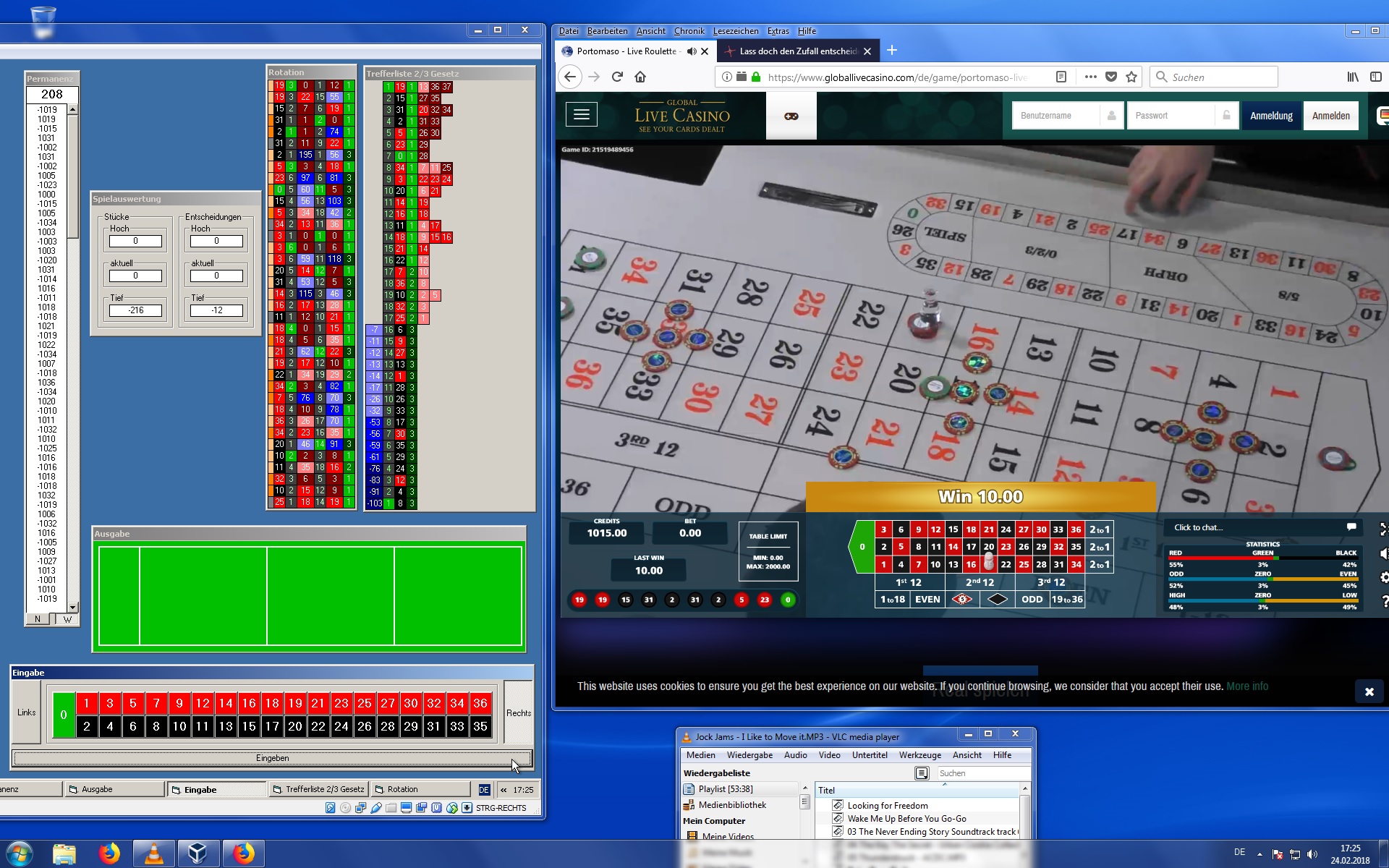This screenshot has height=868, width=1389.
Task: Mute audio on Portomaso Live Roulette tab
Action: click(692, 51)
